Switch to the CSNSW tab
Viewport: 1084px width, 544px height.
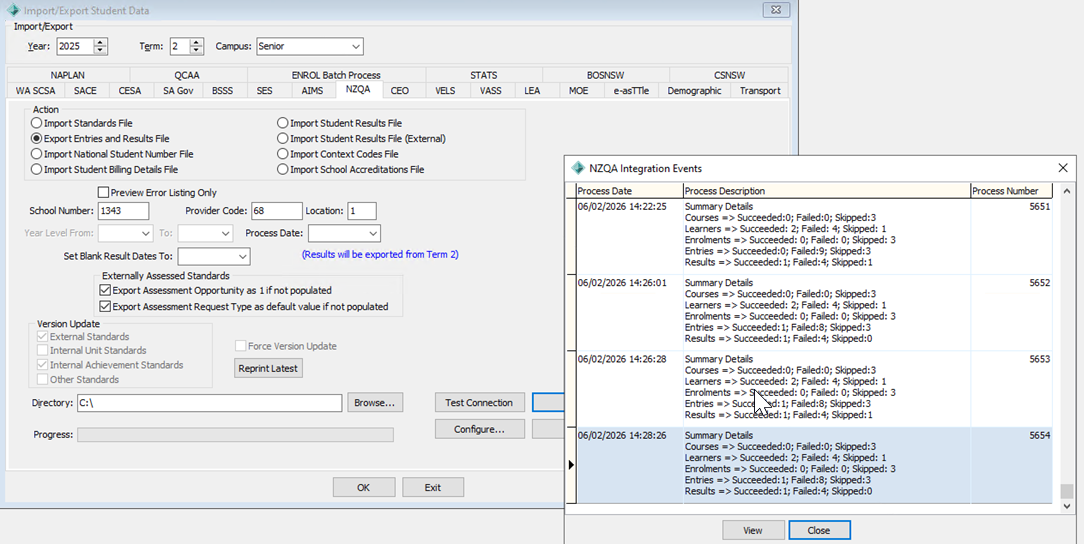click(x=729, y=75)
